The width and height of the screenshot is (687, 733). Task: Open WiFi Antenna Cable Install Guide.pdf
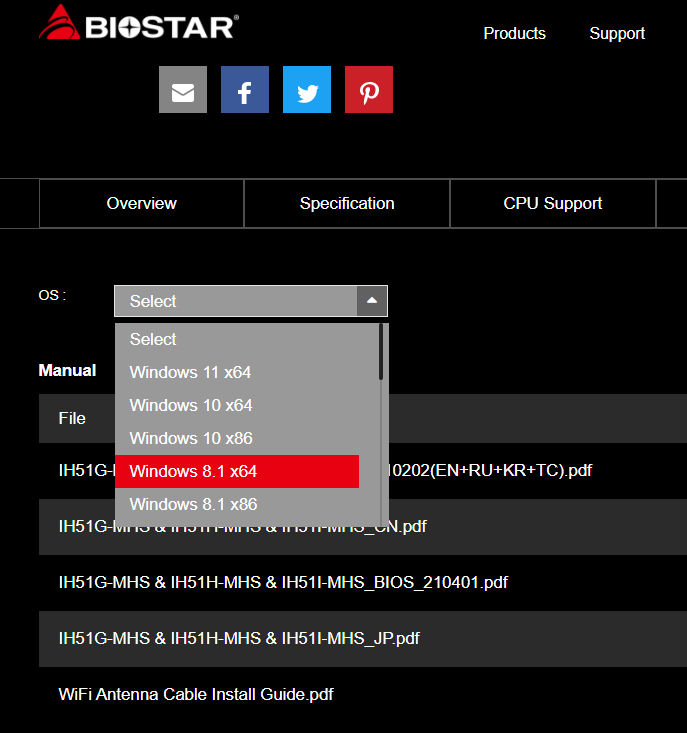coord(196,694)
